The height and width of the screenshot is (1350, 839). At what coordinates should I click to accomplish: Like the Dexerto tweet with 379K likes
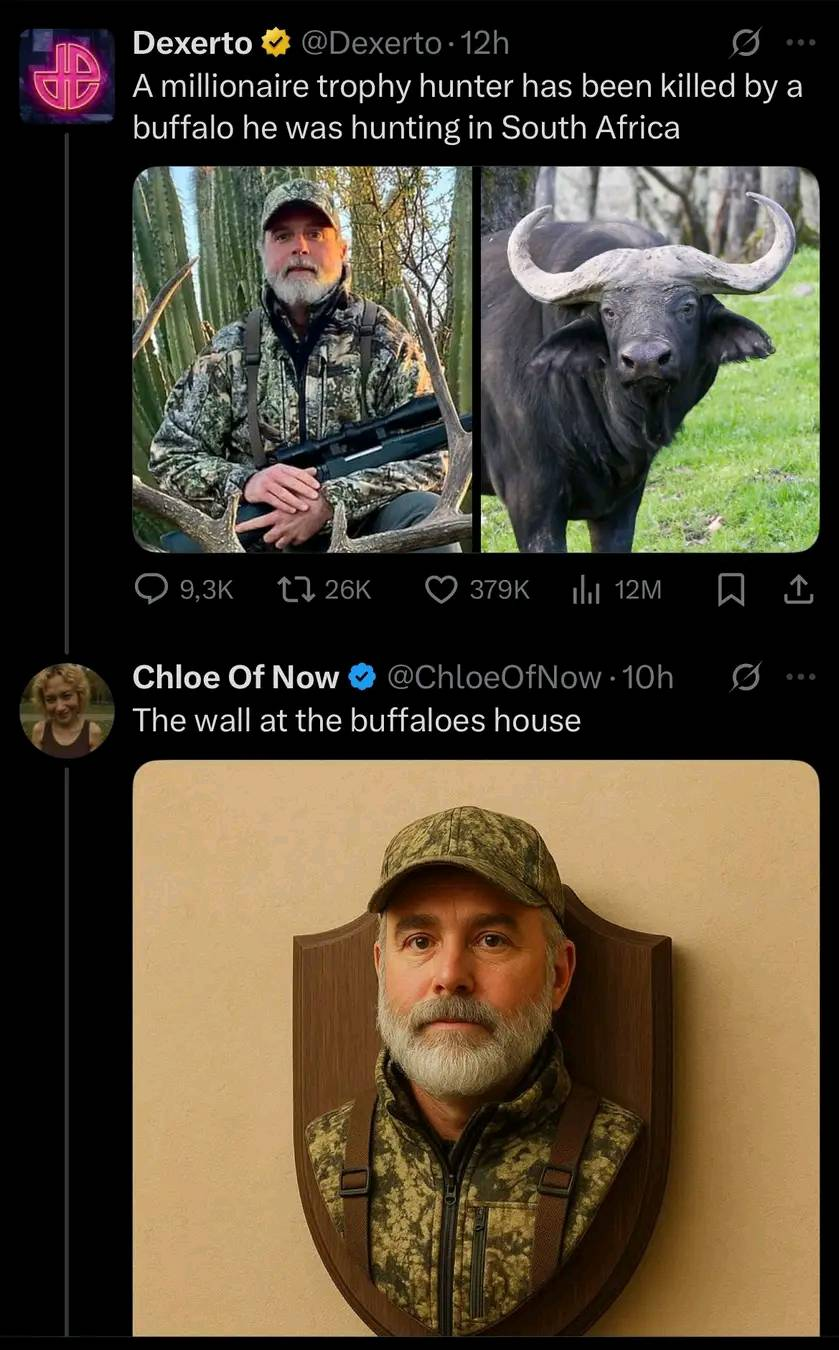(x=477, y=590)
